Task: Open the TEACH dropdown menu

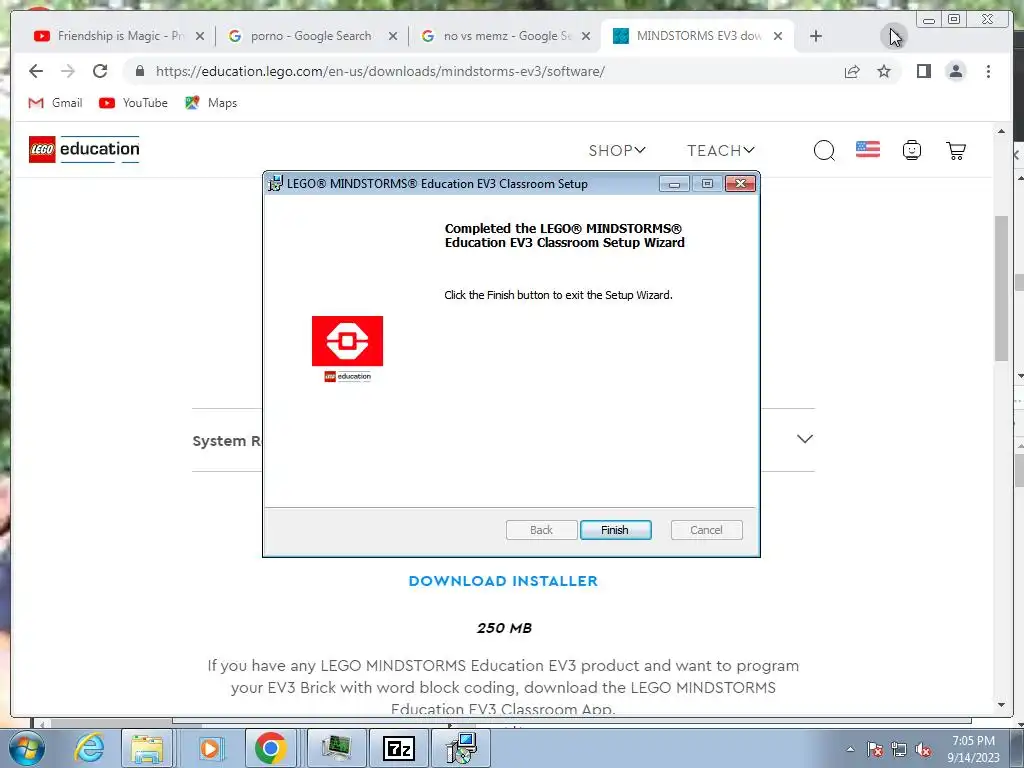Action: pyautogui.click(x=720, y=151)
